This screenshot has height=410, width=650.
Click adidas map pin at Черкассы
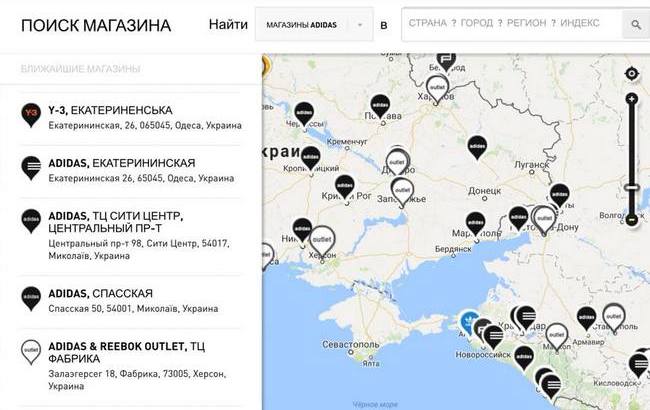pos(304,114)
